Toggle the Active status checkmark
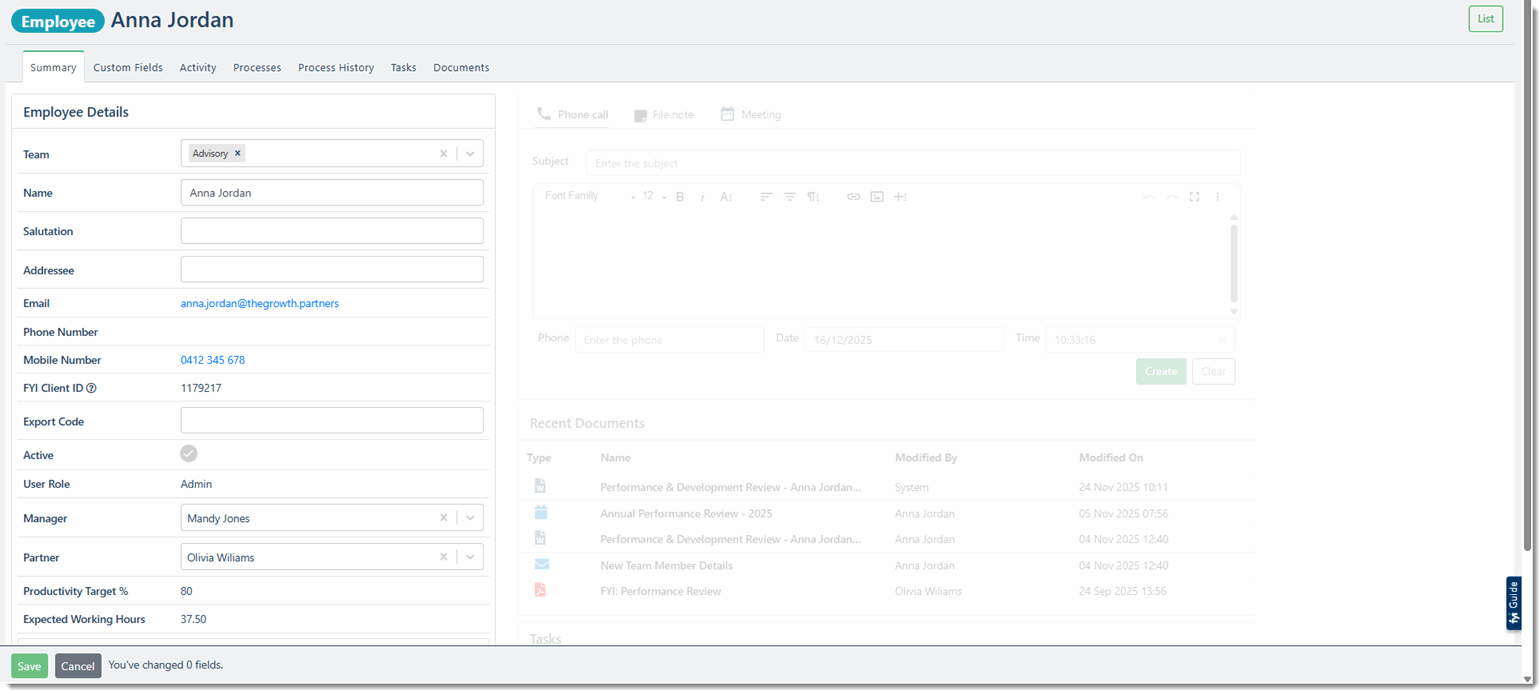 188,453
